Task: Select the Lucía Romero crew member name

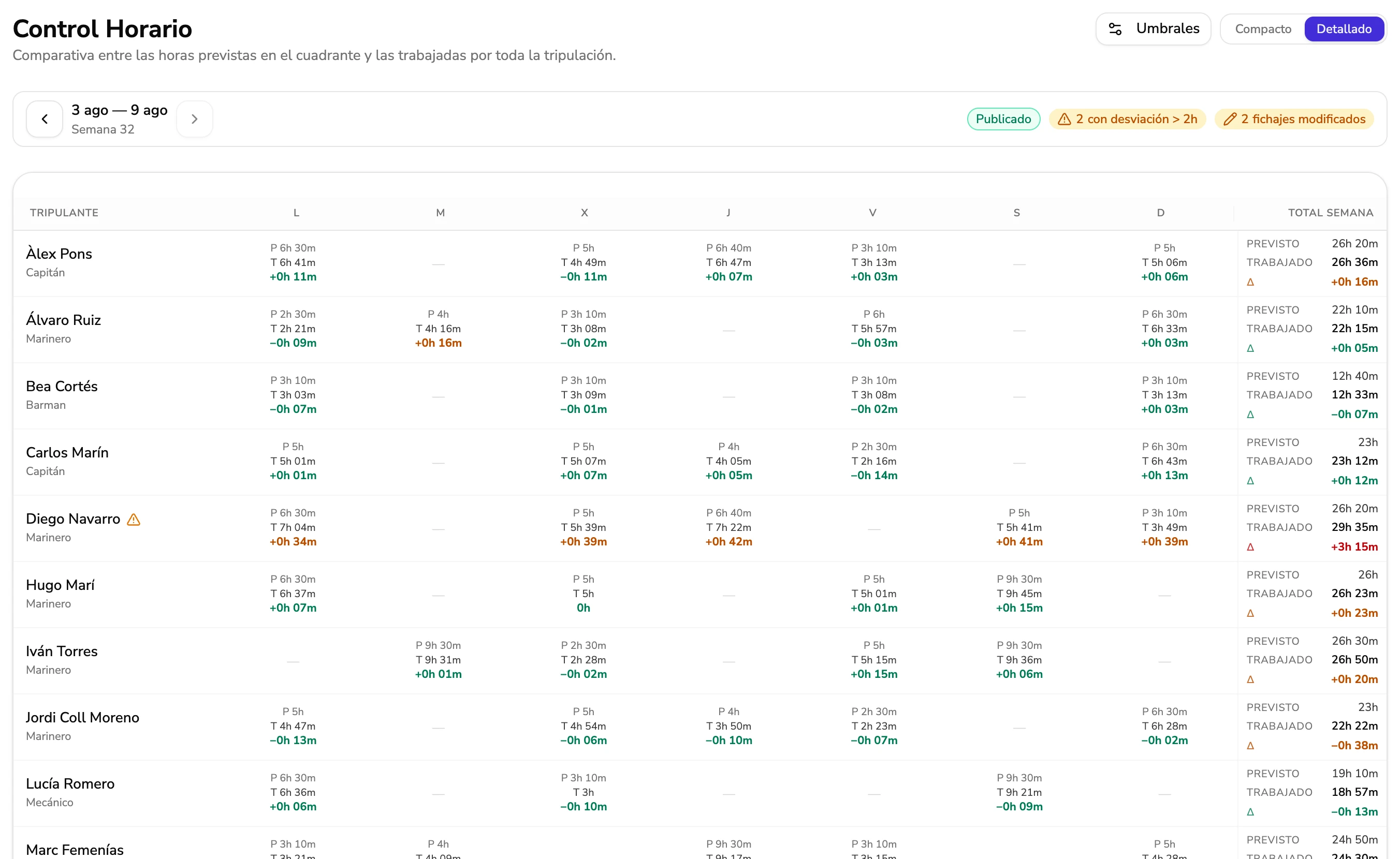Action: 70,783
